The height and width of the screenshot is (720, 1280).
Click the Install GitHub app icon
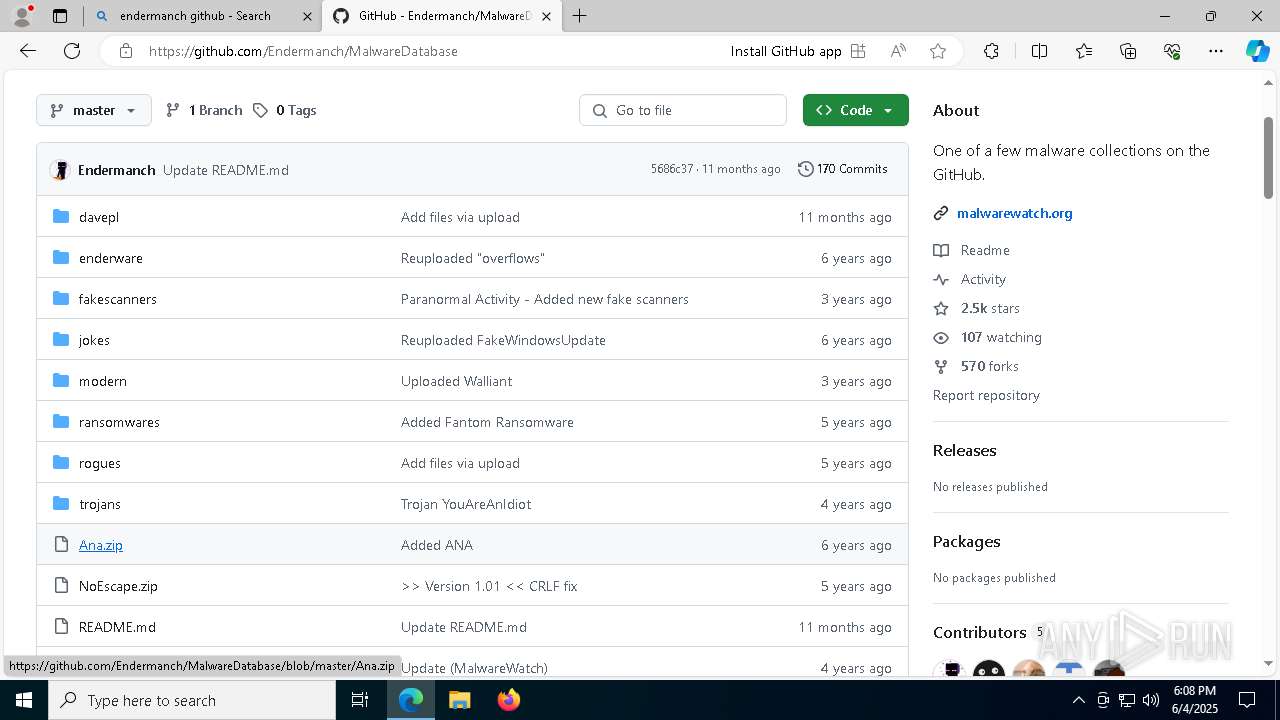(x=858, y=51)
